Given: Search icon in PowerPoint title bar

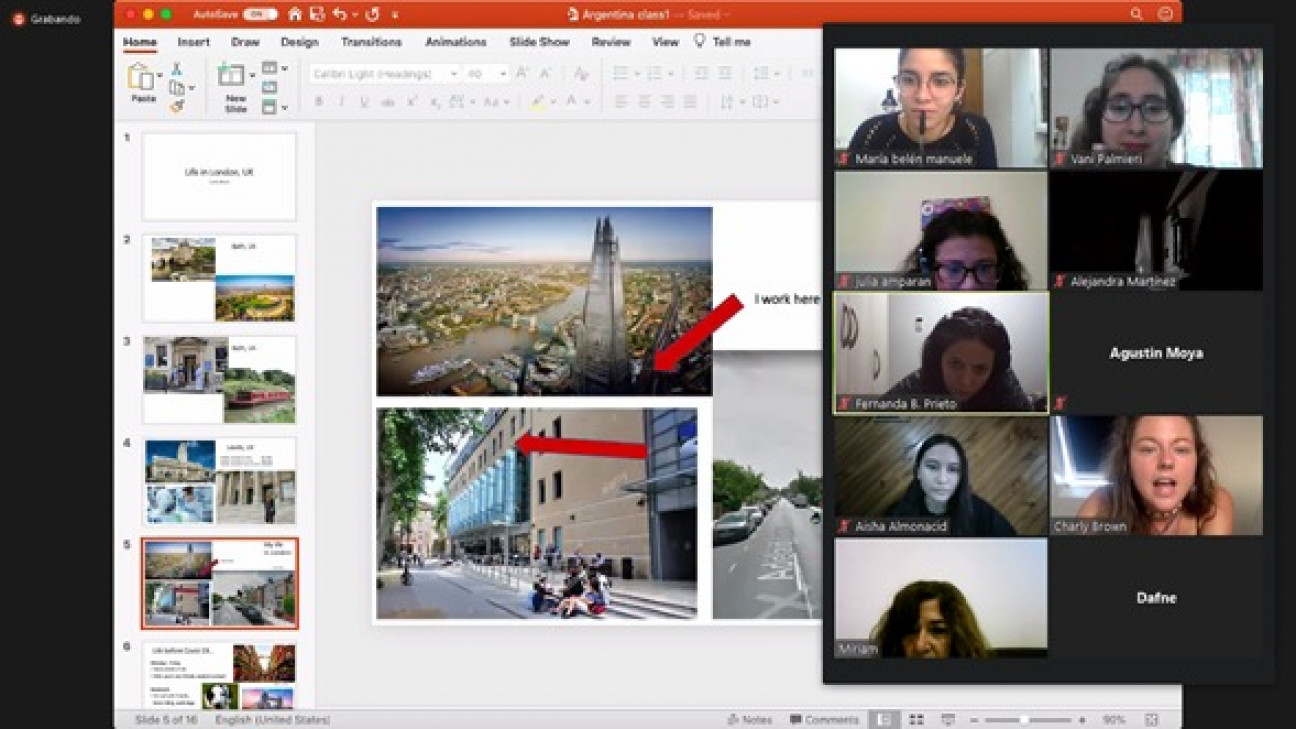Looking at the screenshot, I should (x=1137, y=14).
